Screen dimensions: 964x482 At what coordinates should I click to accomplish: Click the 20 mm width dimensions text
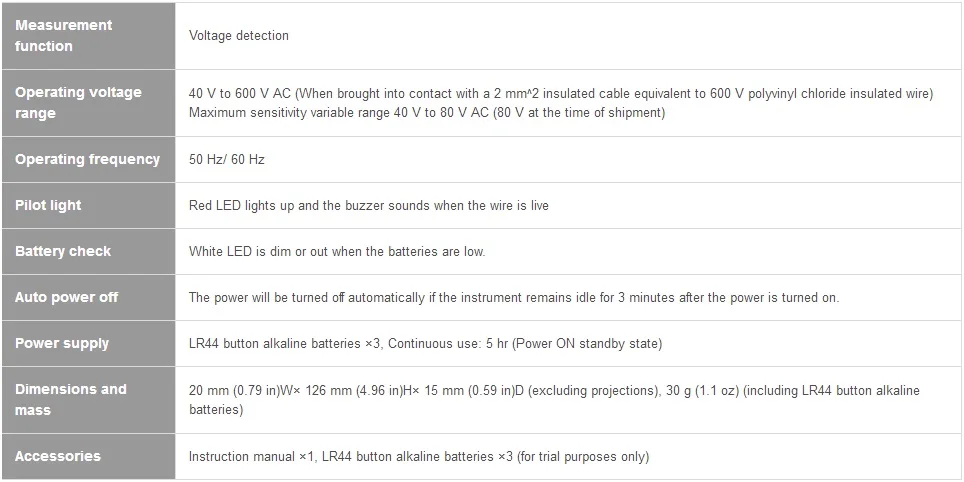(554, 390)
